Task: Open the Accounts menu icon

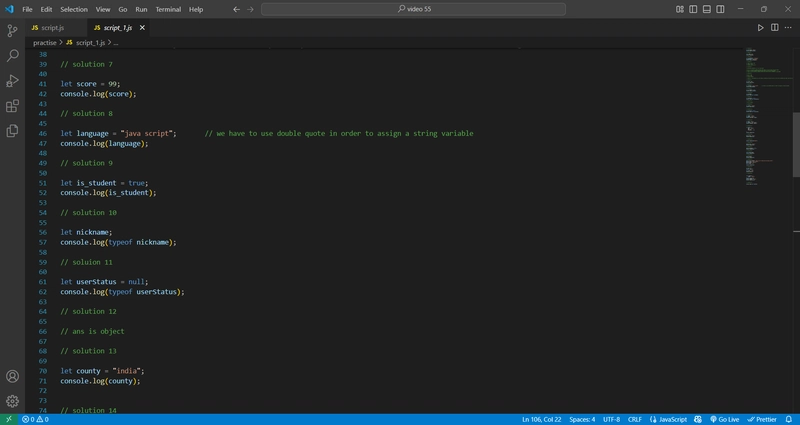Action: (12, 377)
